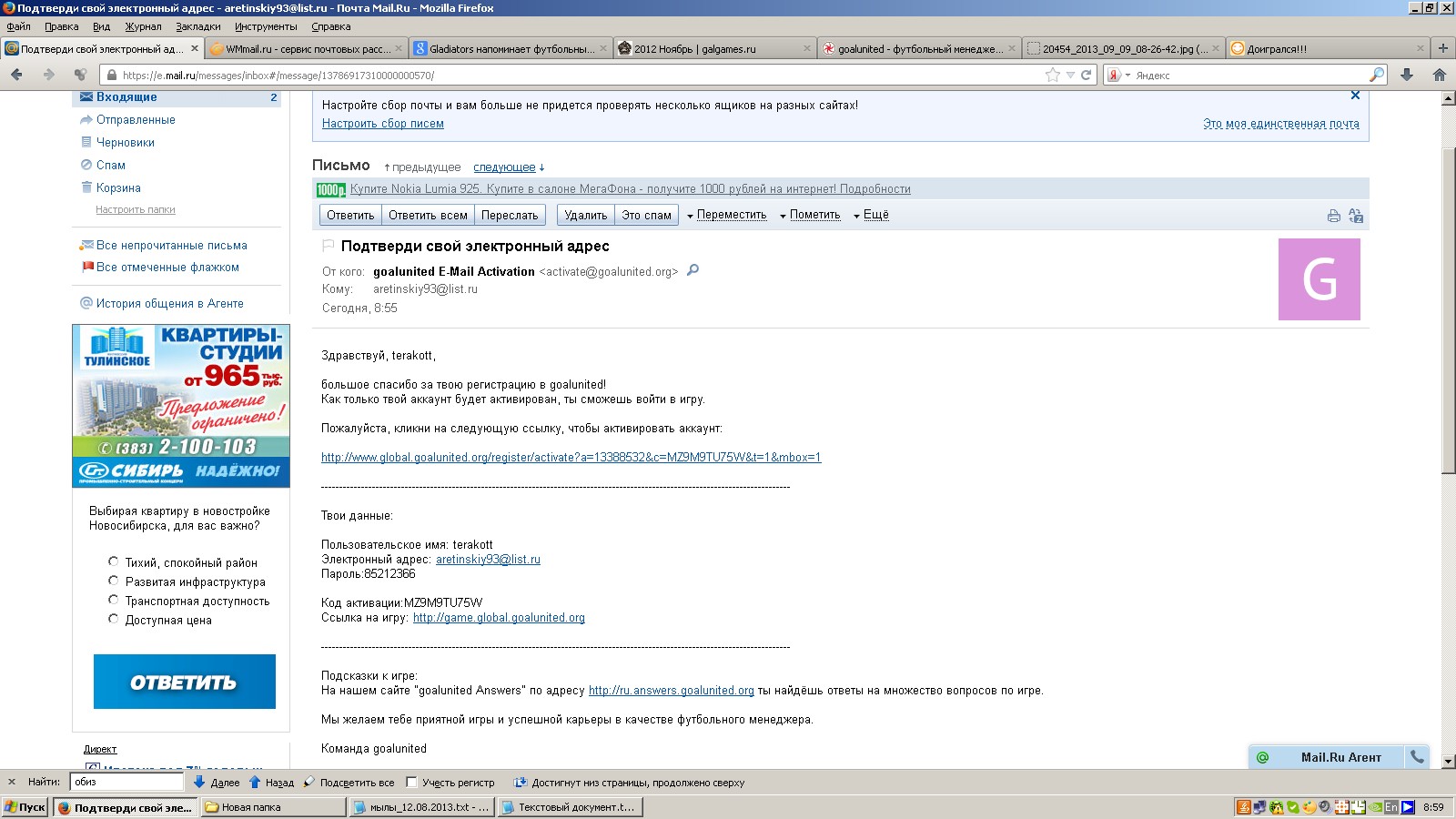The height and width of the screenshot is (819, 1456).
Task: Toggle the flag icon beside subject
Action: point(329,246)
